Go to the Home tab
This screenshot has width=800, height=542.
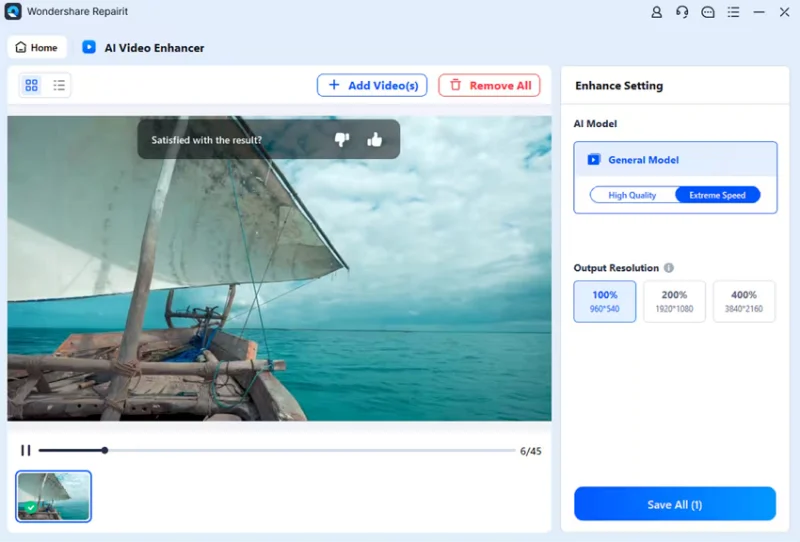pyautogui.click(x=37, y=47)
